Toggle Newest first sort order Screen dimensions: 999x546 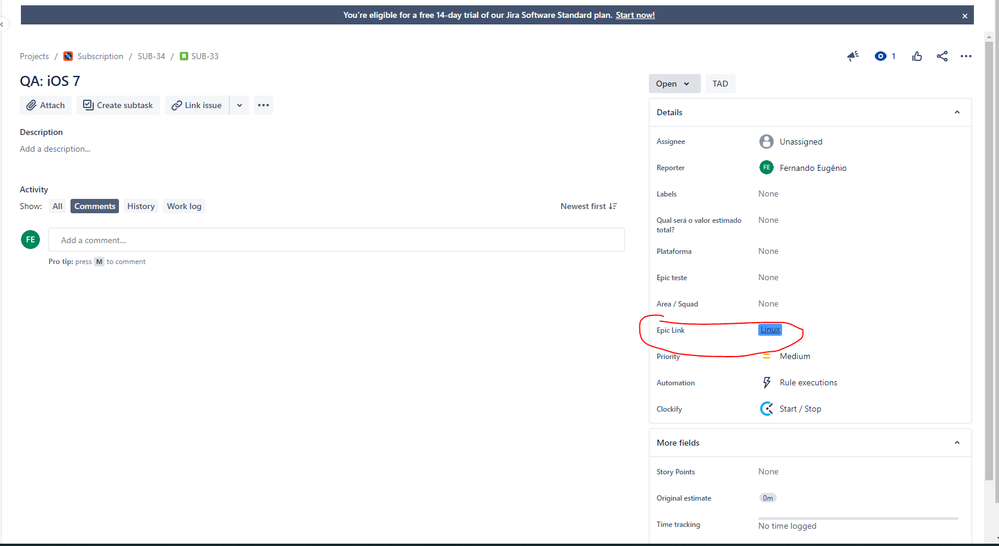[589, 206]
